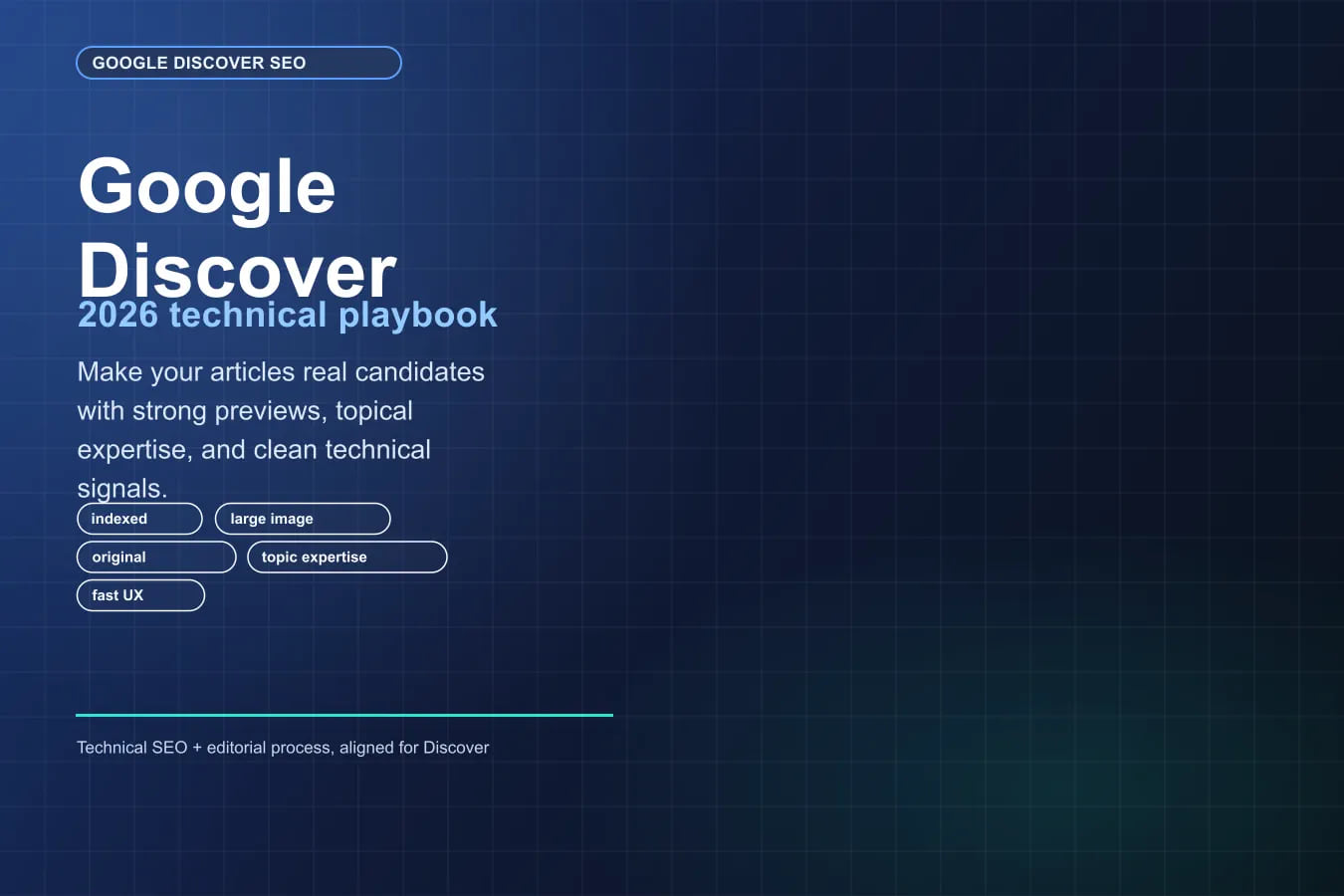1344x896 pixels.
Task: Select the 'original' pill tag
Action: (x=156, y=558)
